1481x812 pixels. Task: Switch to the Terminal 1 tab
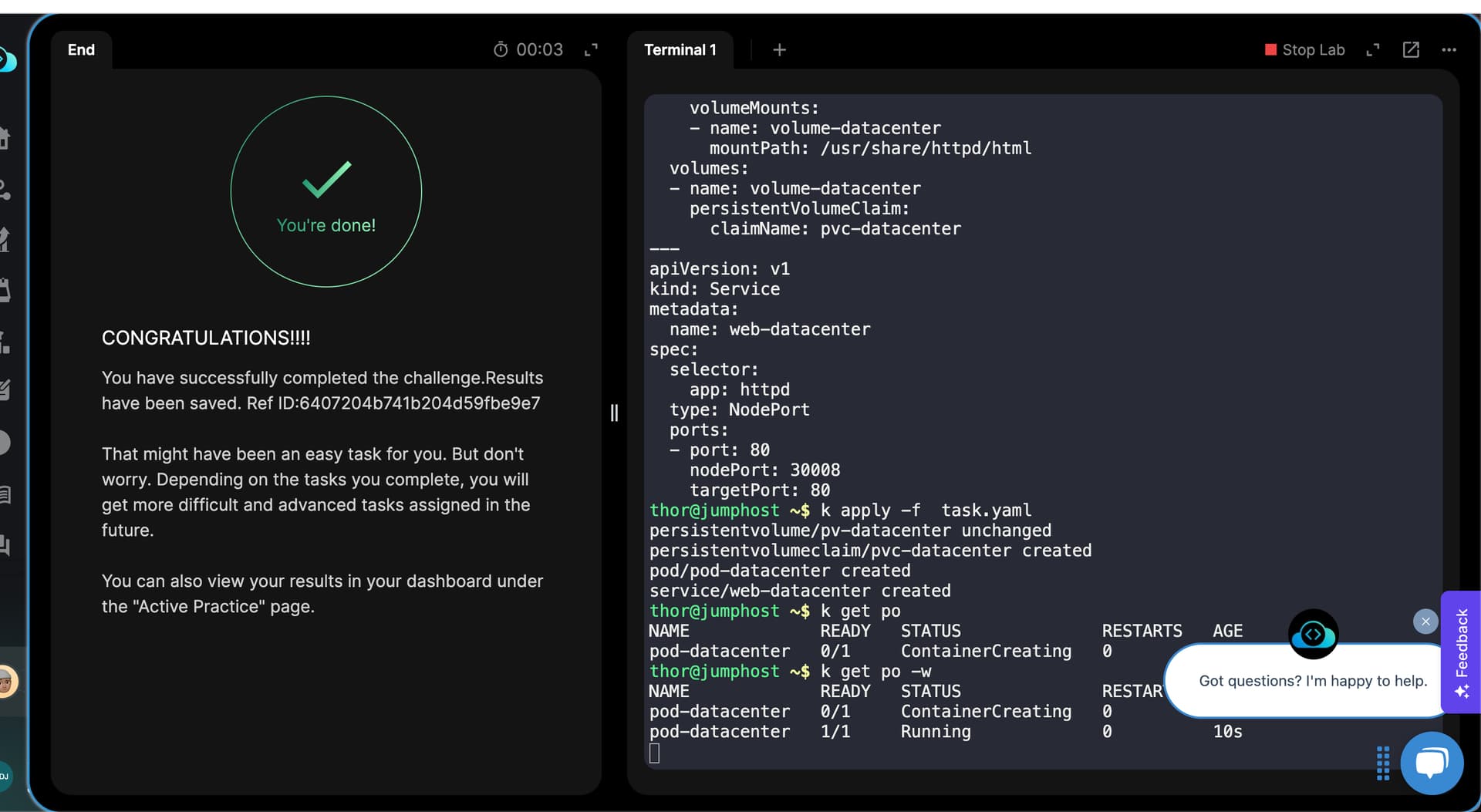[x=680, y=50]
